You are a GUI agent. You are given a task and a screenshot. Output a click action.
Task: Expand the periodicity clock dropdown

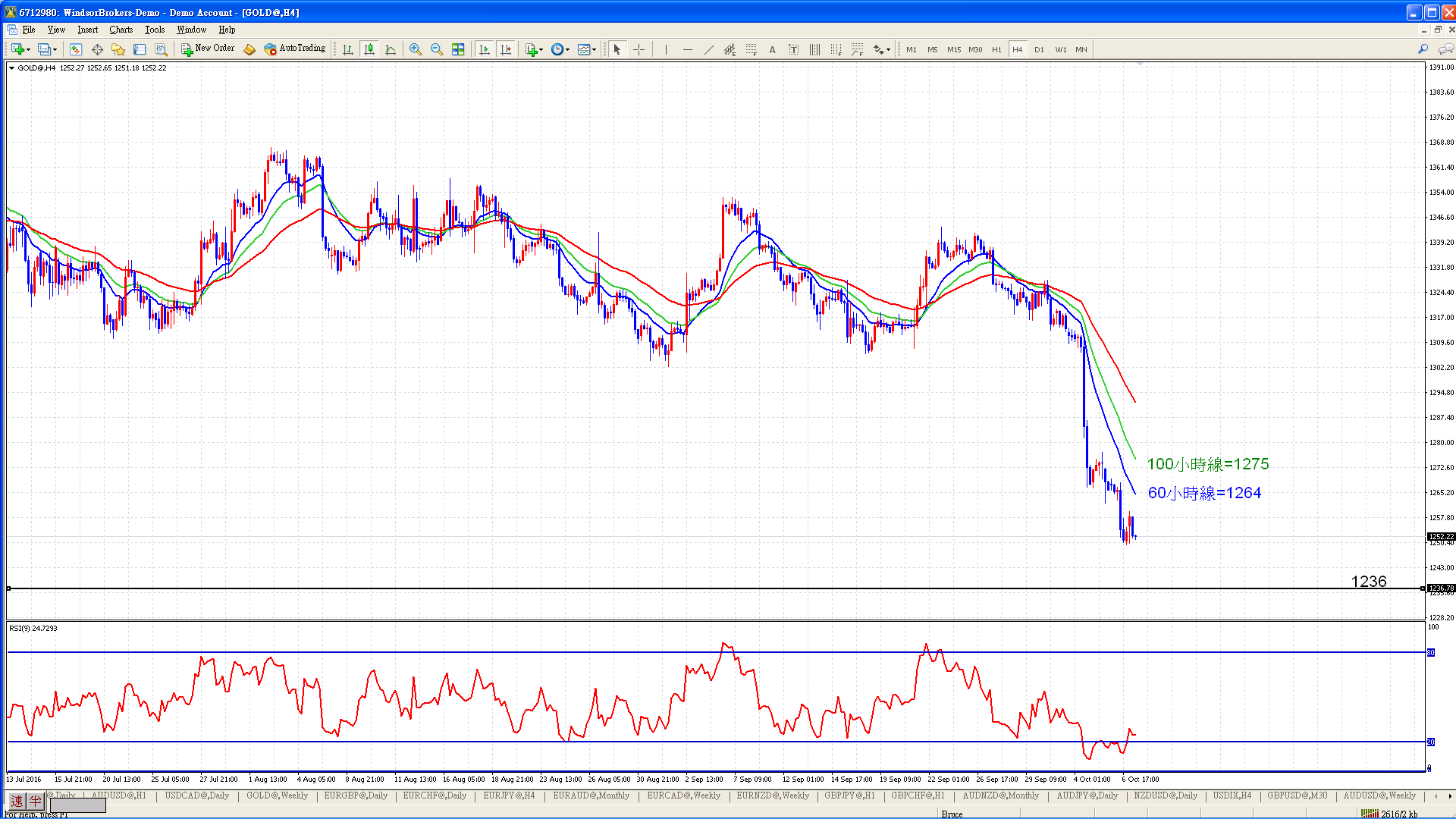tap(567, 50)
